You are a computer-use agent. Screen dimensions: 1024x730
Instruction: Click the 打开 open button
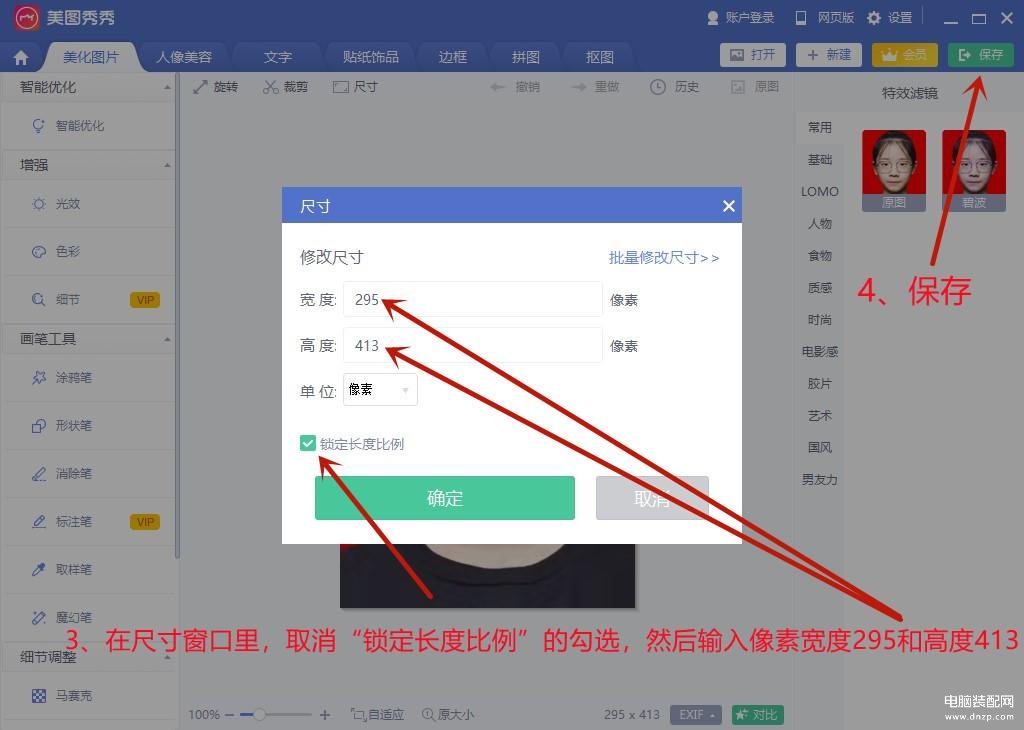(x=753, y=55)
